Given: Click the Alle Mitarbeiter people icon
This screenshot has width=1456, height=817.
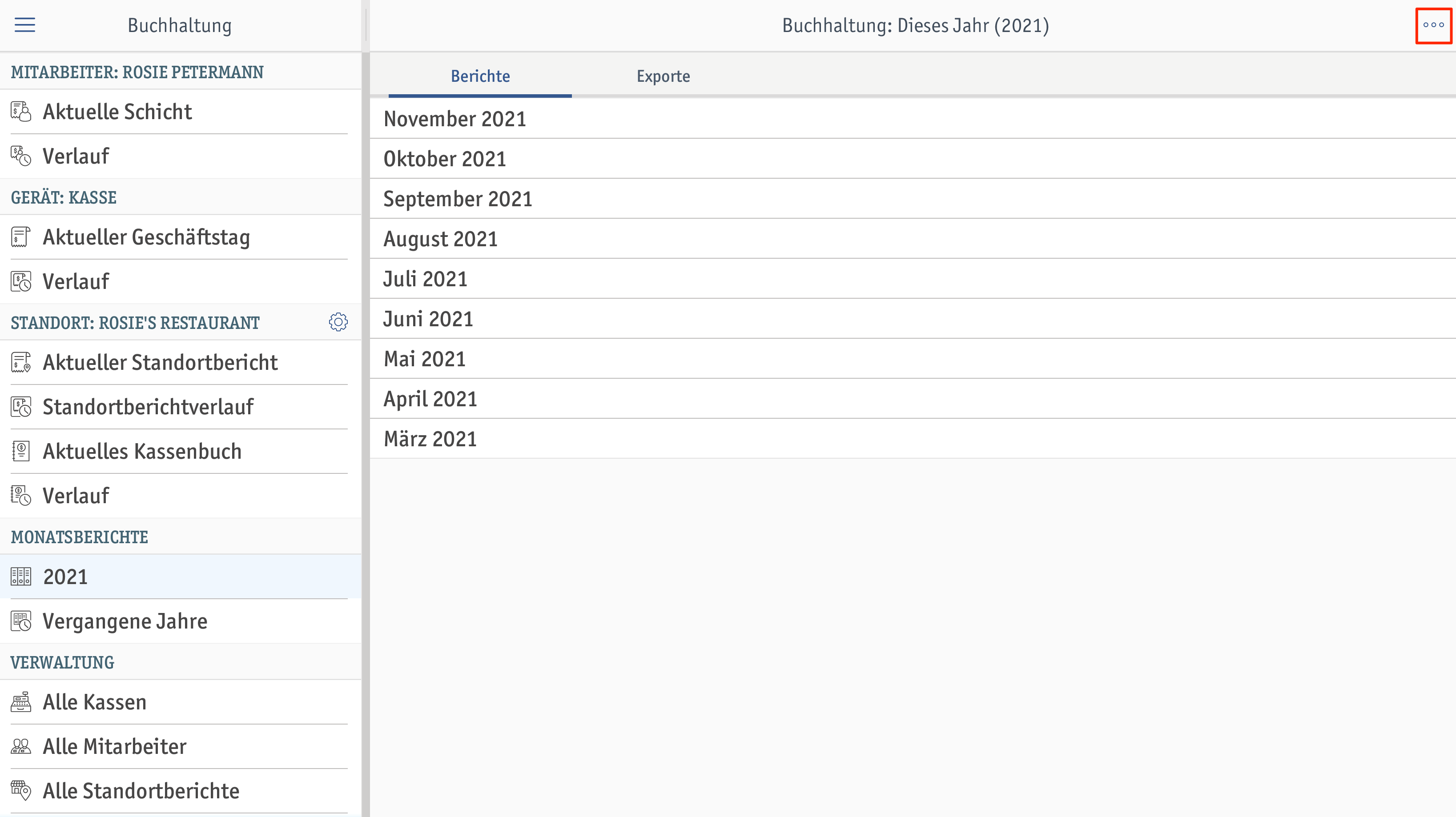Looking at the screenshot, I should 21,746.
